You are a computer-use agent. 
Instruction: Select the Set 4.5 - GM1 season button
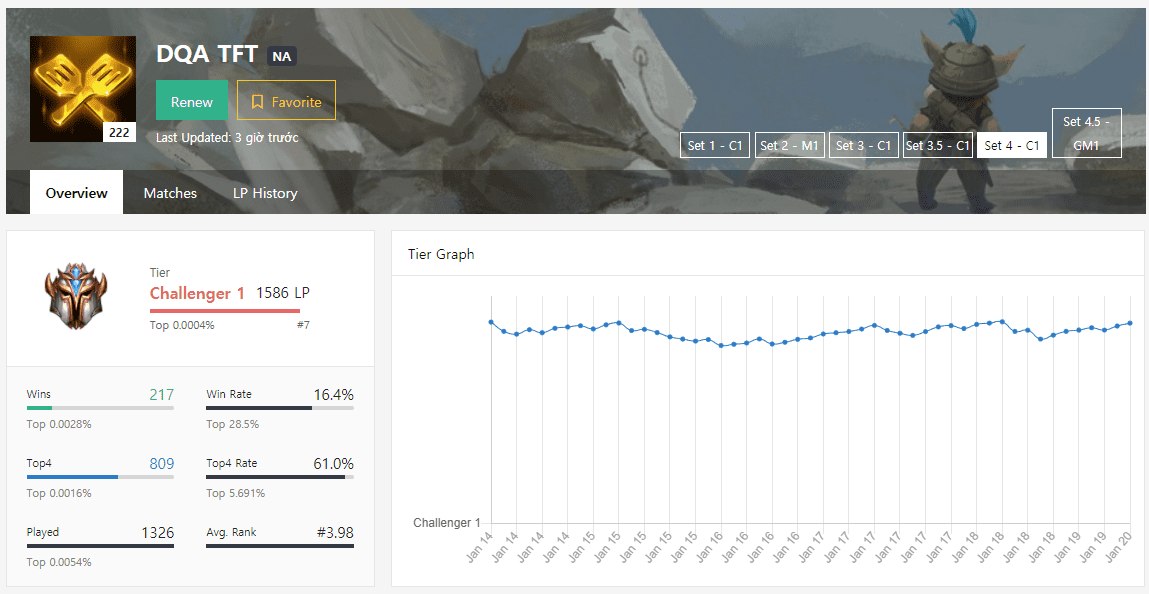[1087, 133]
